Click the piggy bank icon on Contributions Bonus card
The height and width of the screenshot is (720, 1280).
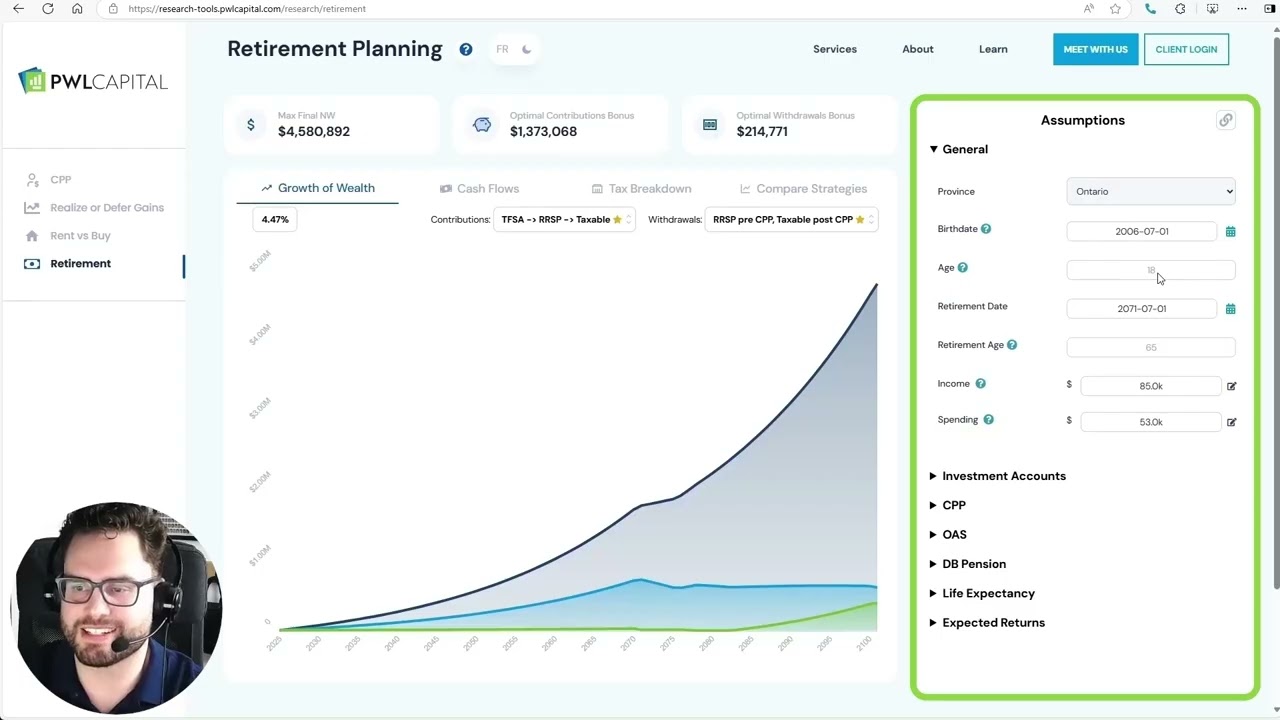pos(482,125)
